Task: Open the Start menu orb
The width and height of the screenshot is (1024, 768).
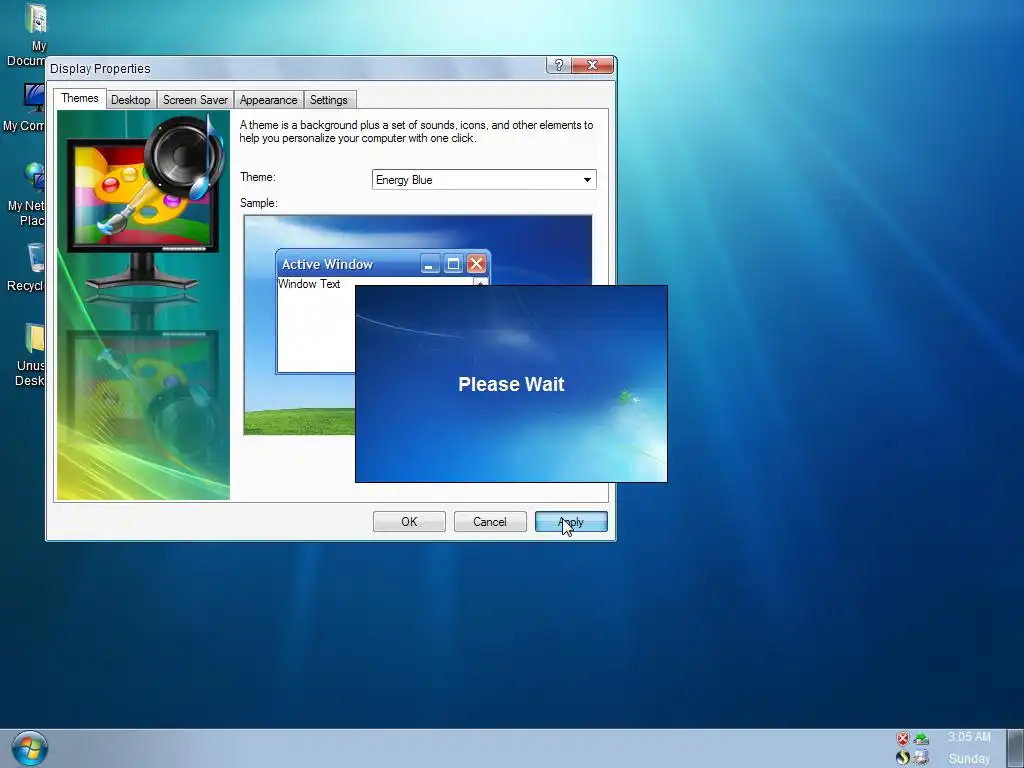Action: click(29, 748)
